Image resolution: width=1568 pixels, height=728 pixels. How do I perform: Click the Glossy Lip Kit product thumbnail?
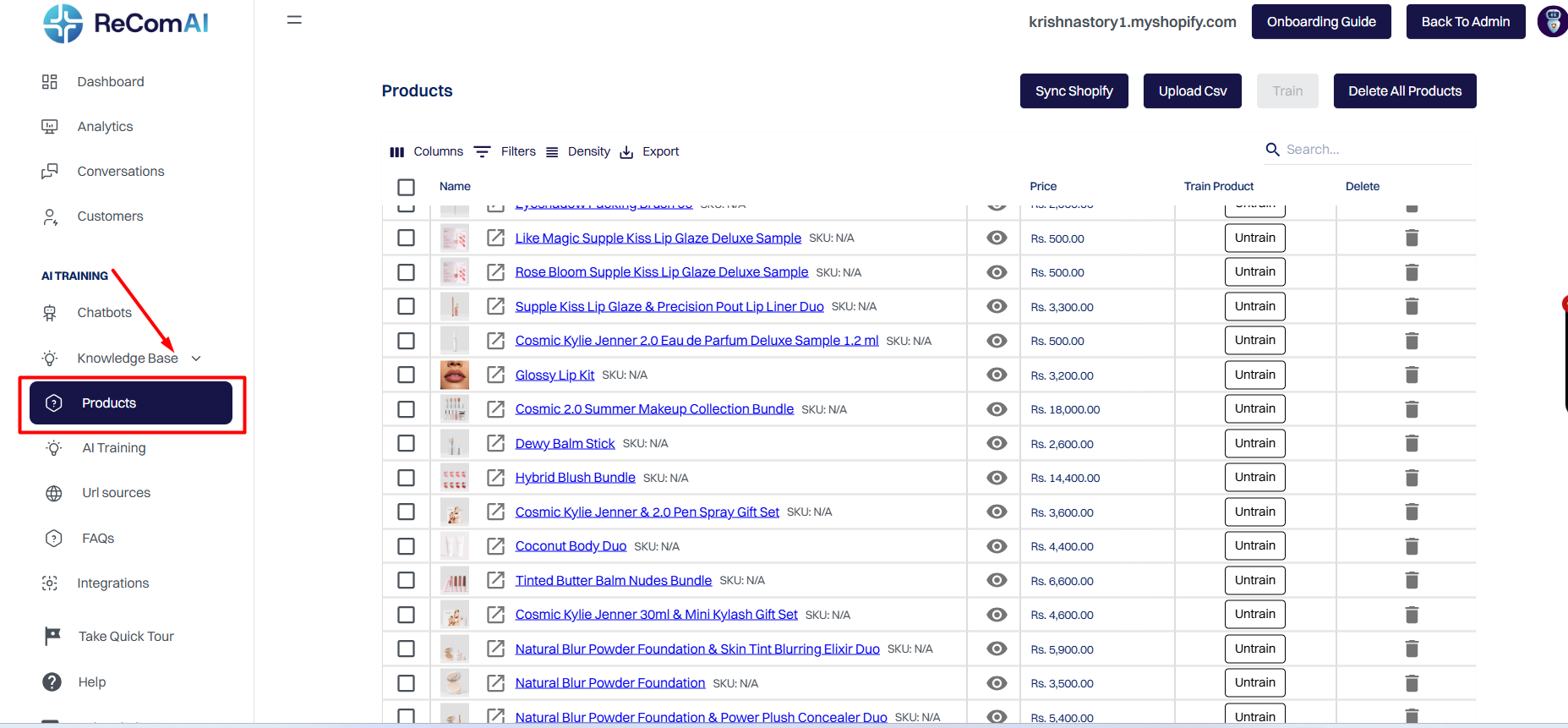[x=455, y=375]
